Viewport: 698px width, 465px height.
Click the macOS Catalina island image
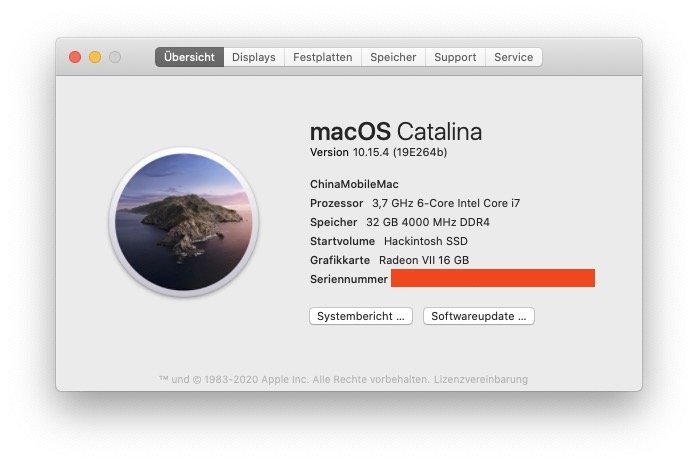tap(184, 222)
